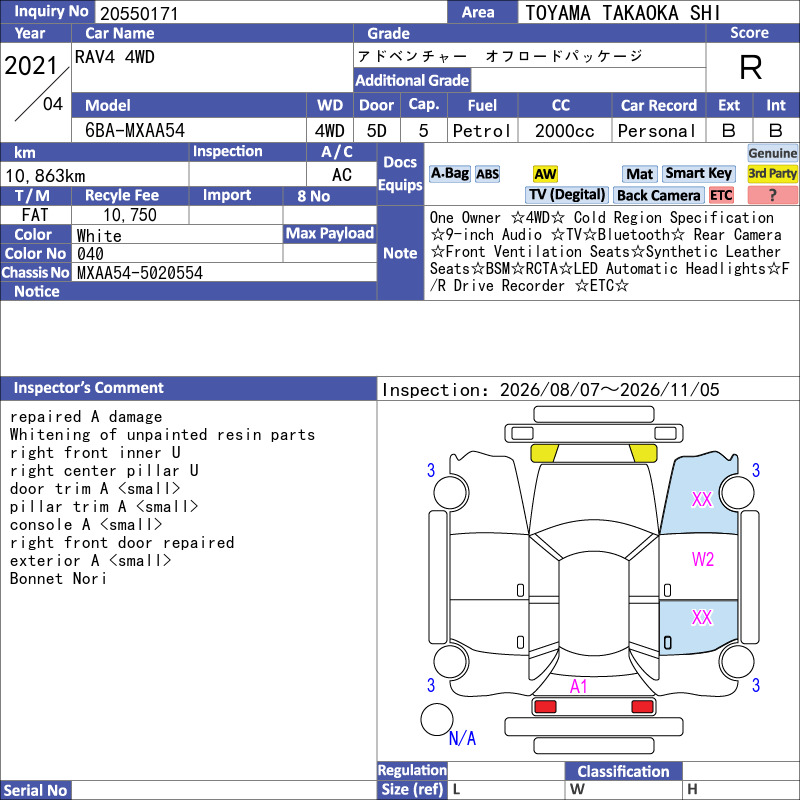This screenshot has width=800, height=800.
Task: Click the N/A spare tire circle
Action: point(437,719)
